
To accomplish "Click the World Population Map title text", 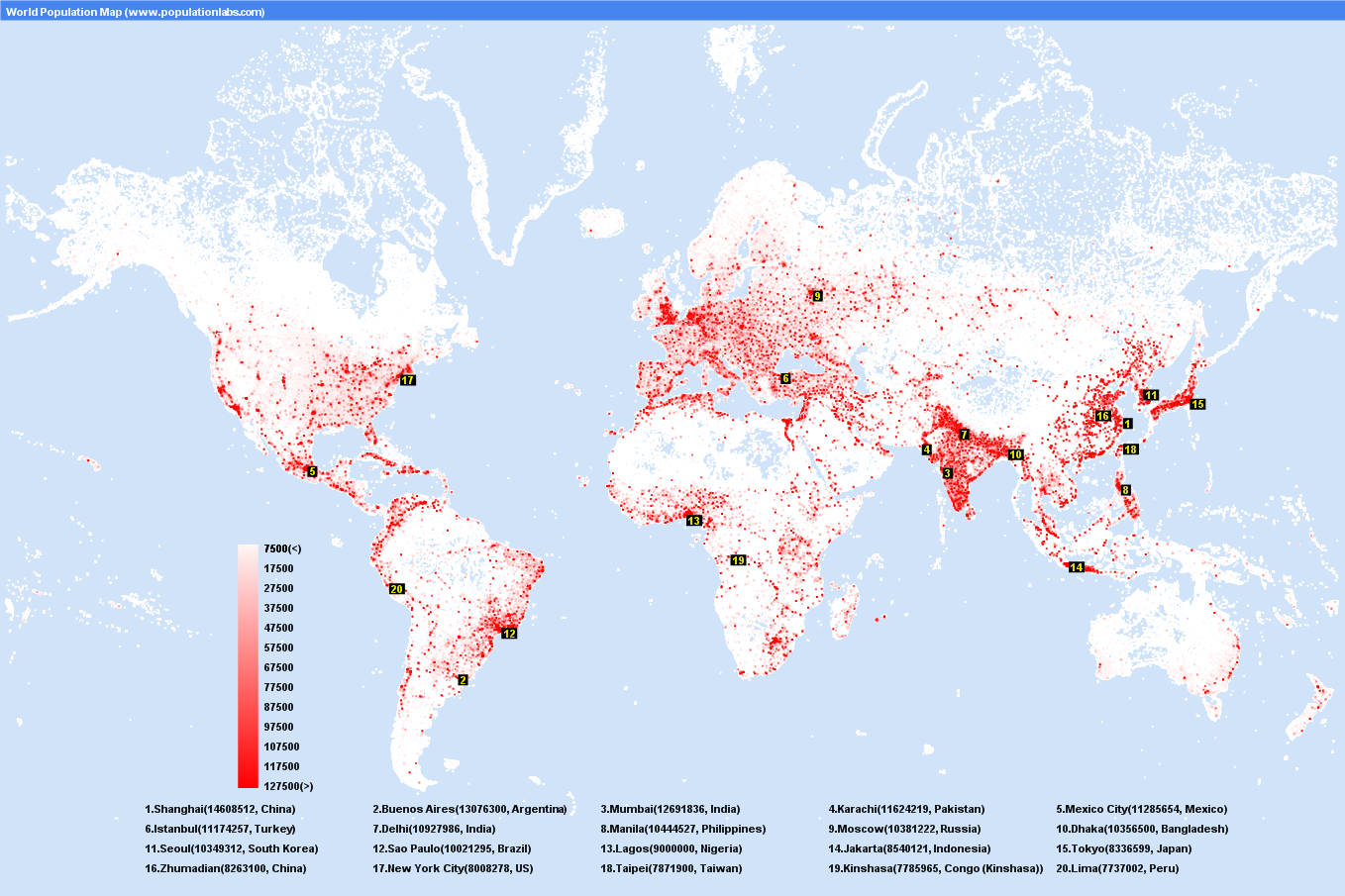I will [136, 12].
